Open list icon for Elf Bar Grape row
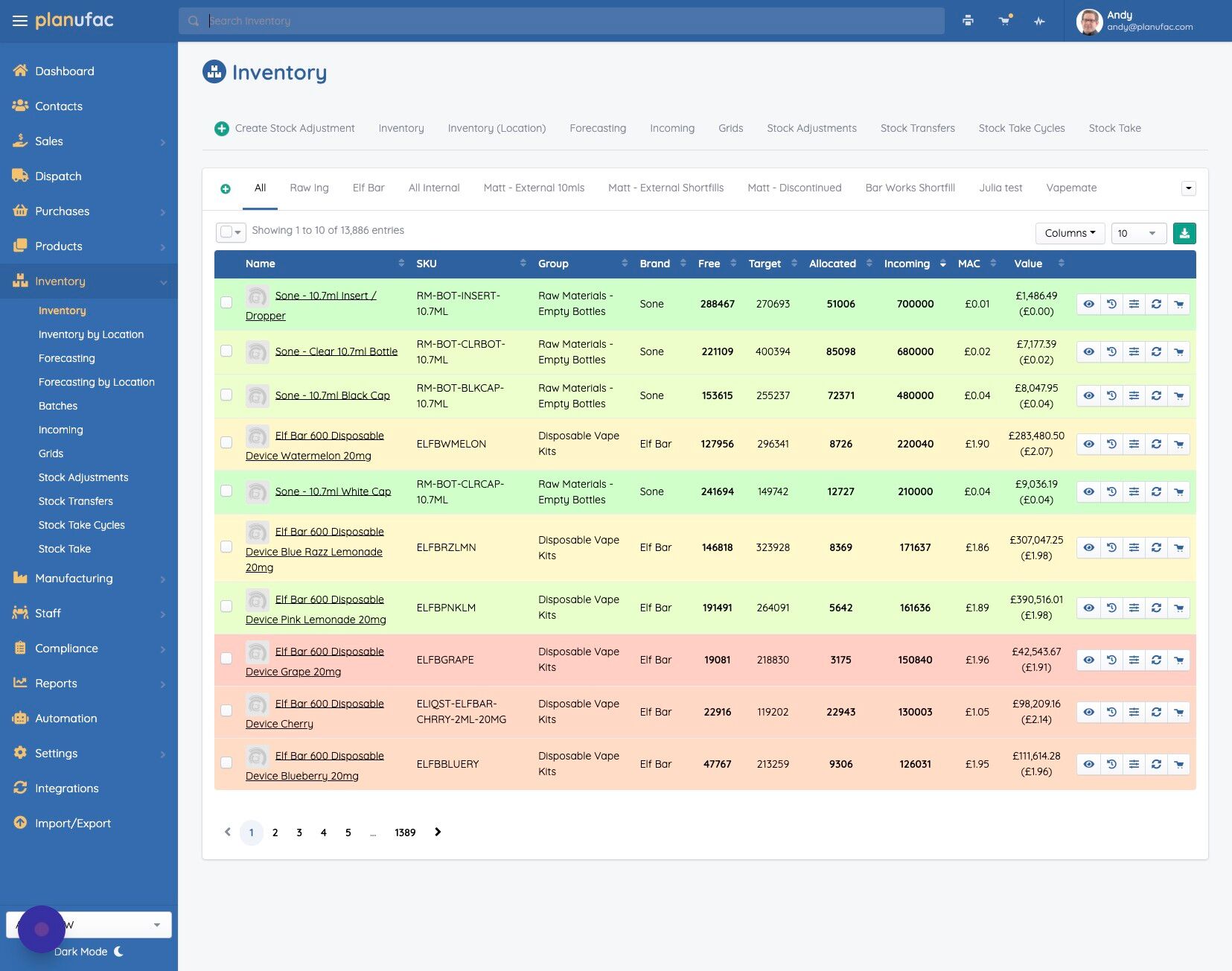The width and height of the screenshot is (1232, 971). pos(1134,660)
